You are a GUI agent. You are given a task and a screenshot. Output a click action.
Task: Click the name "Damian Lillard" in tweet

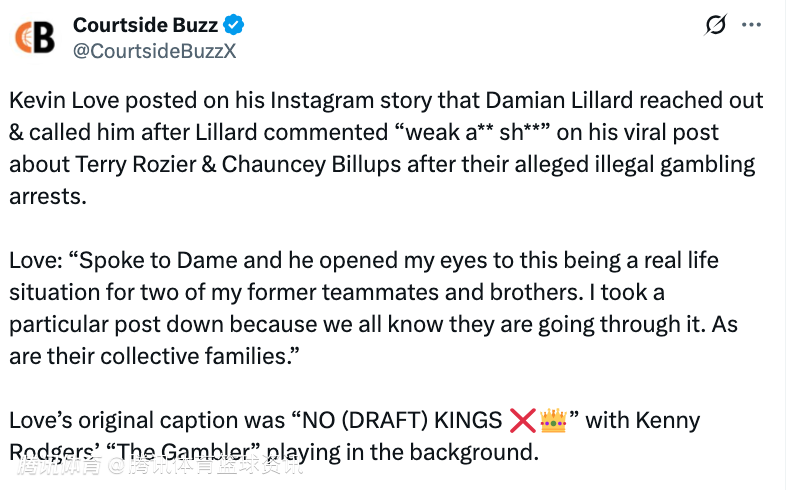coord(530,101)
